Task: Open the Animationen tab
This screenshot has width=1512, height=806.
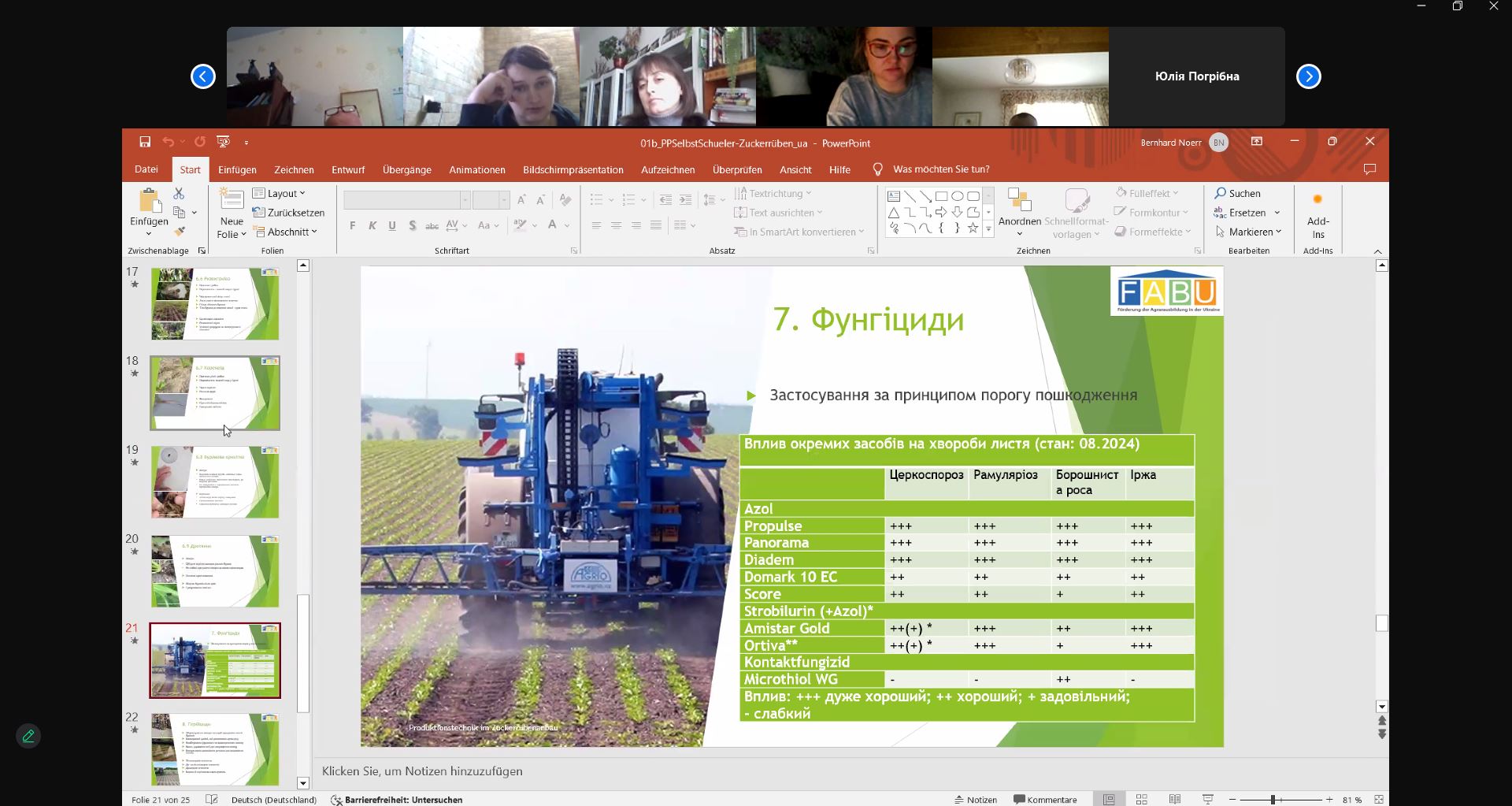Action: [477, 169]
